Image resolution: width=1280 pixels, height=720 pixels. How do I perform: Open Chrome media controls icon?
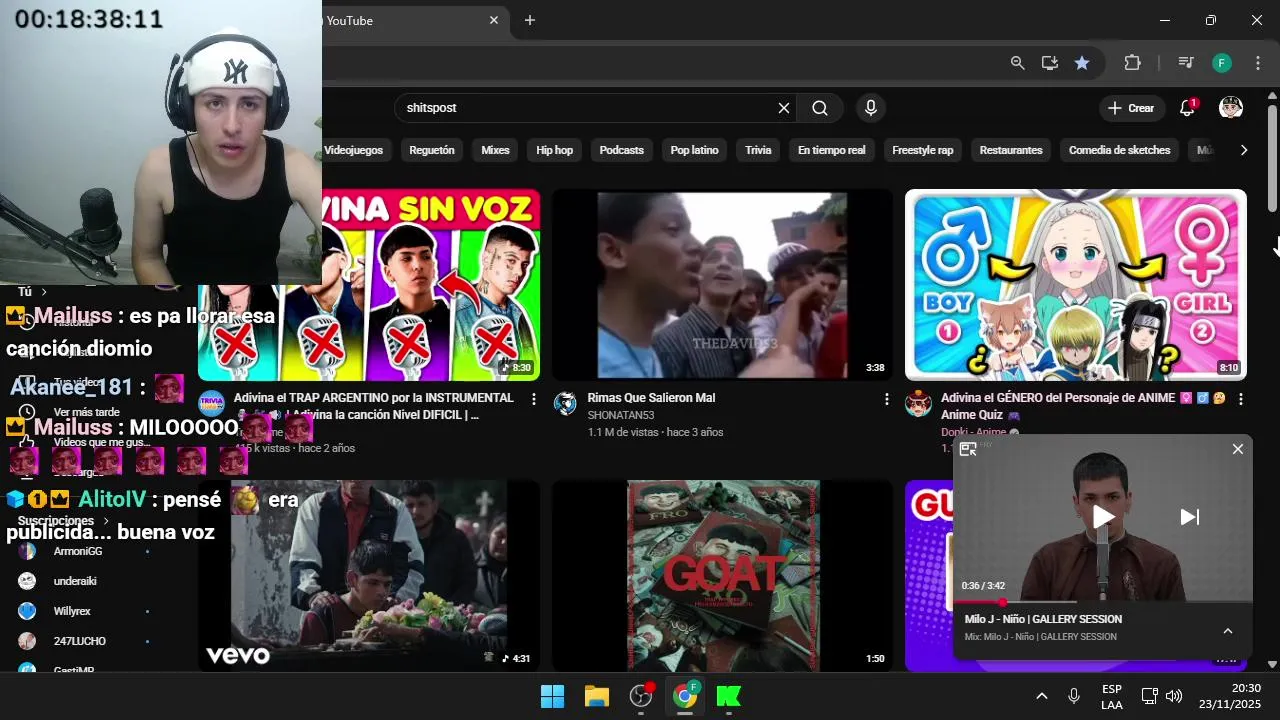point(1186,63)
